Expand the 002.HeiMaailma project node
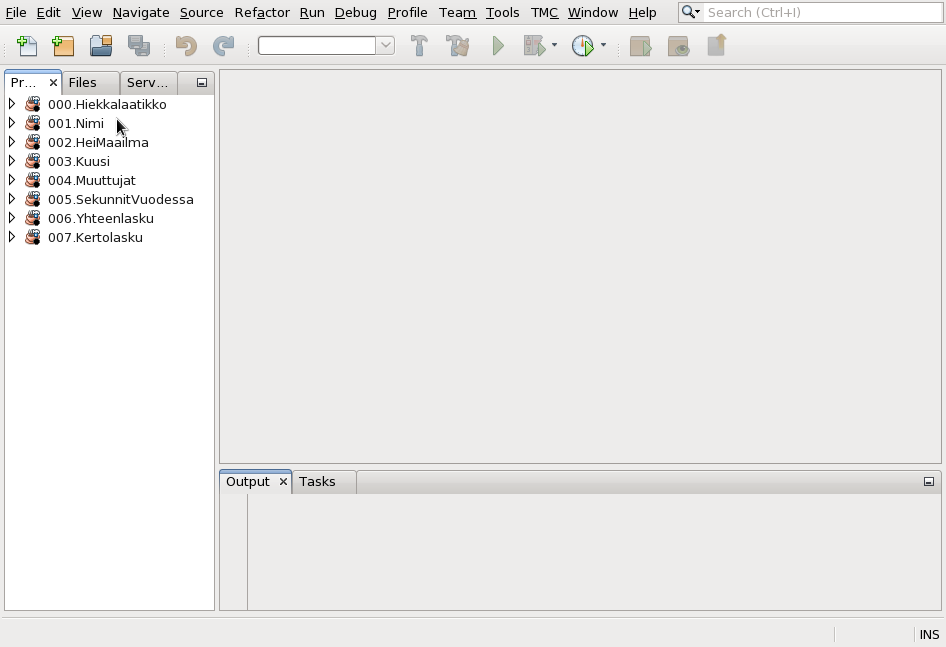Image resolution: width=946 pixels, height=647 pixels. (x=12, y=142)
